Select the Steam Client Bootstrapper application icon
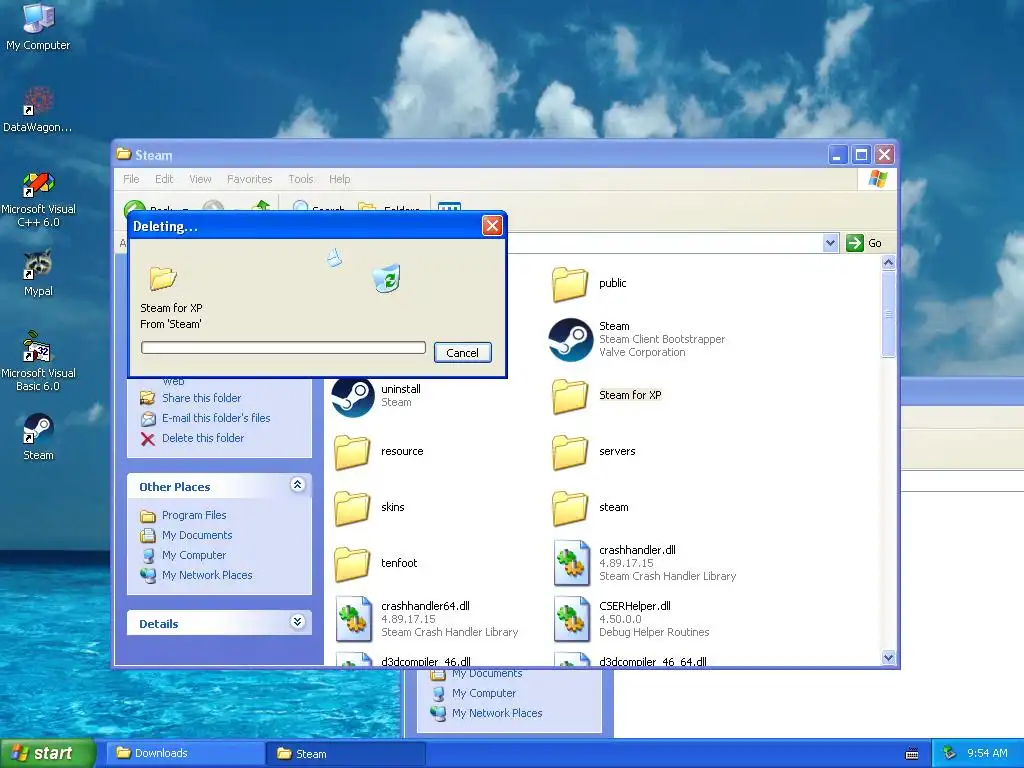1024x768 pixels. tap(570, 340)
